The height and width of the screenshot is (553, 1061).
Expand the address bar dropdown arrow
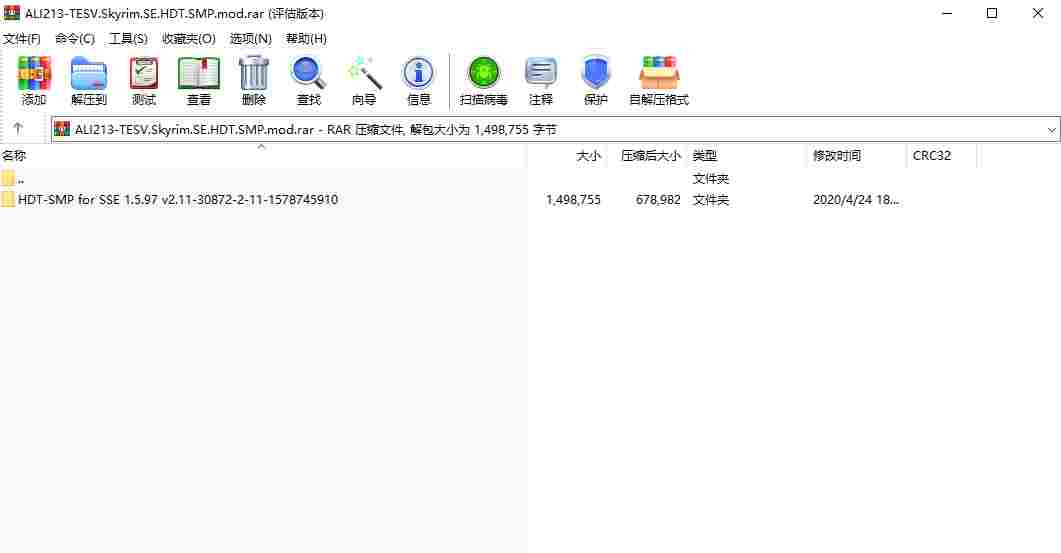click(x=1052, y=129)
